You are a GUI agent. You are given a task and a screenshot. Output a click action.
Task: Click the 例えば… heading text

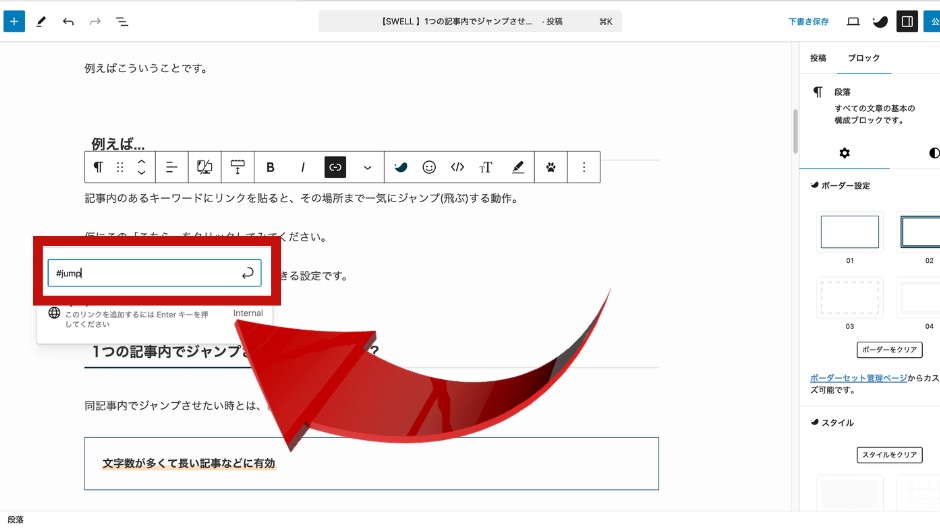tap(118, 144)
